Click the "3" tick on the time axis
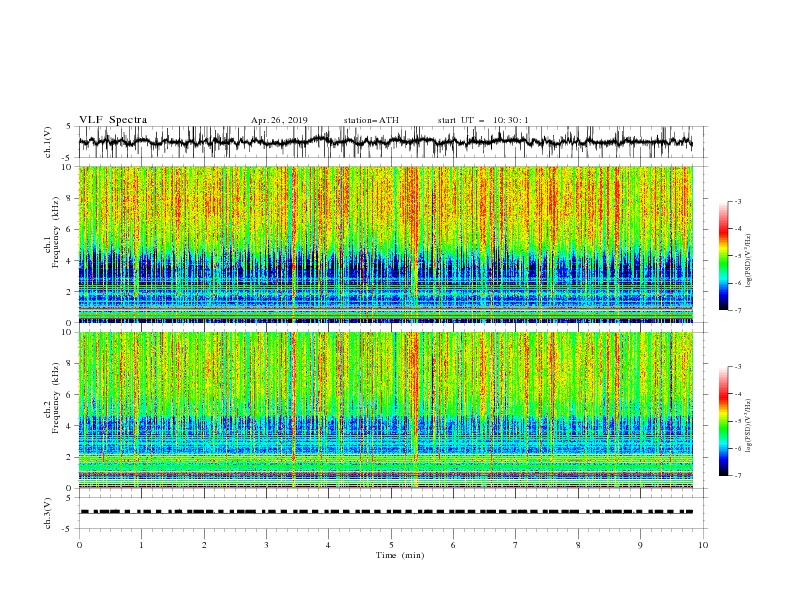 pos(266,545)
